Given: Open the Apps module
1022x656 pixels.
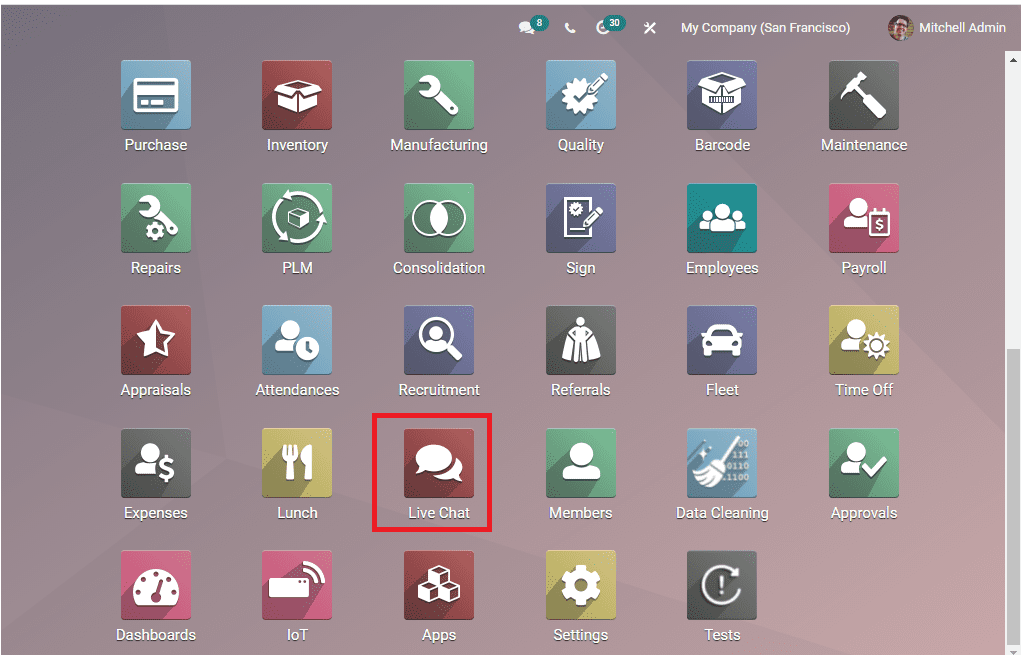Looking at the screenshot, I should pos(439,586).
